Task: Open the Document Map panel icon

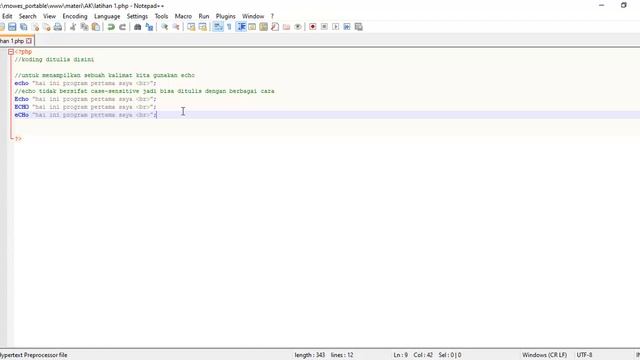Action: (x=263, y=27)
